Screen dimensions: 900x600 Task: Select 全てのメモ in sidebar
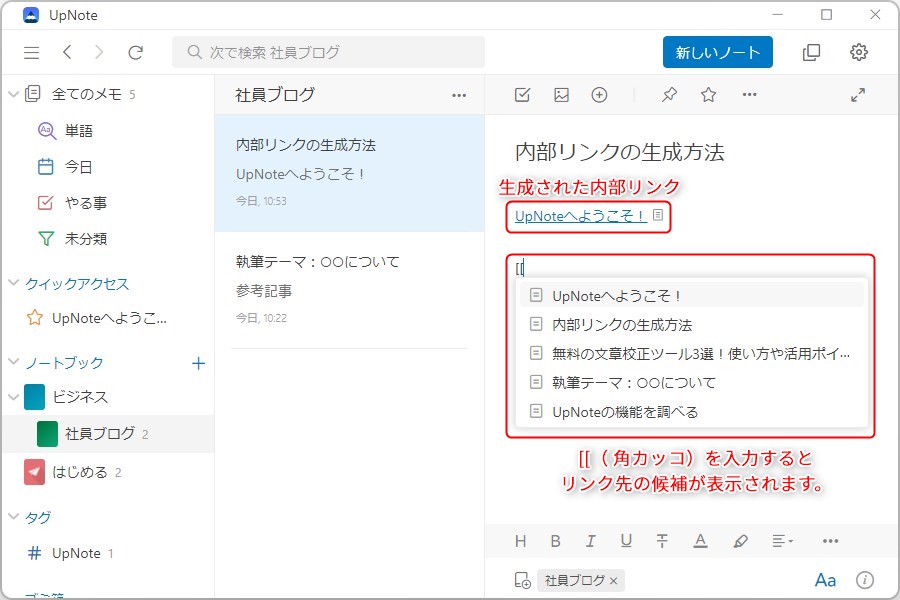86,94
